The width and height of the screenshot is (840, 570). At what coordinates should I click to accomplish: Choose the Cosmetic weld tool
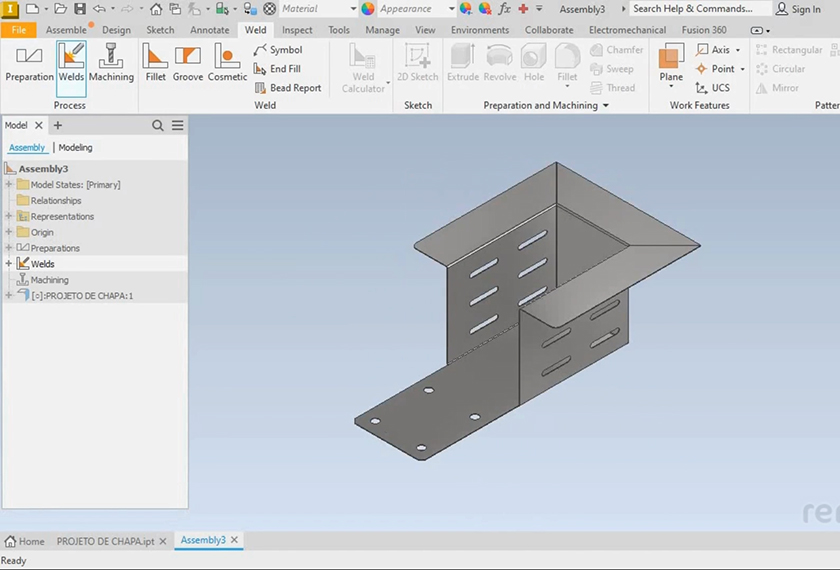[x=227, y=63]
